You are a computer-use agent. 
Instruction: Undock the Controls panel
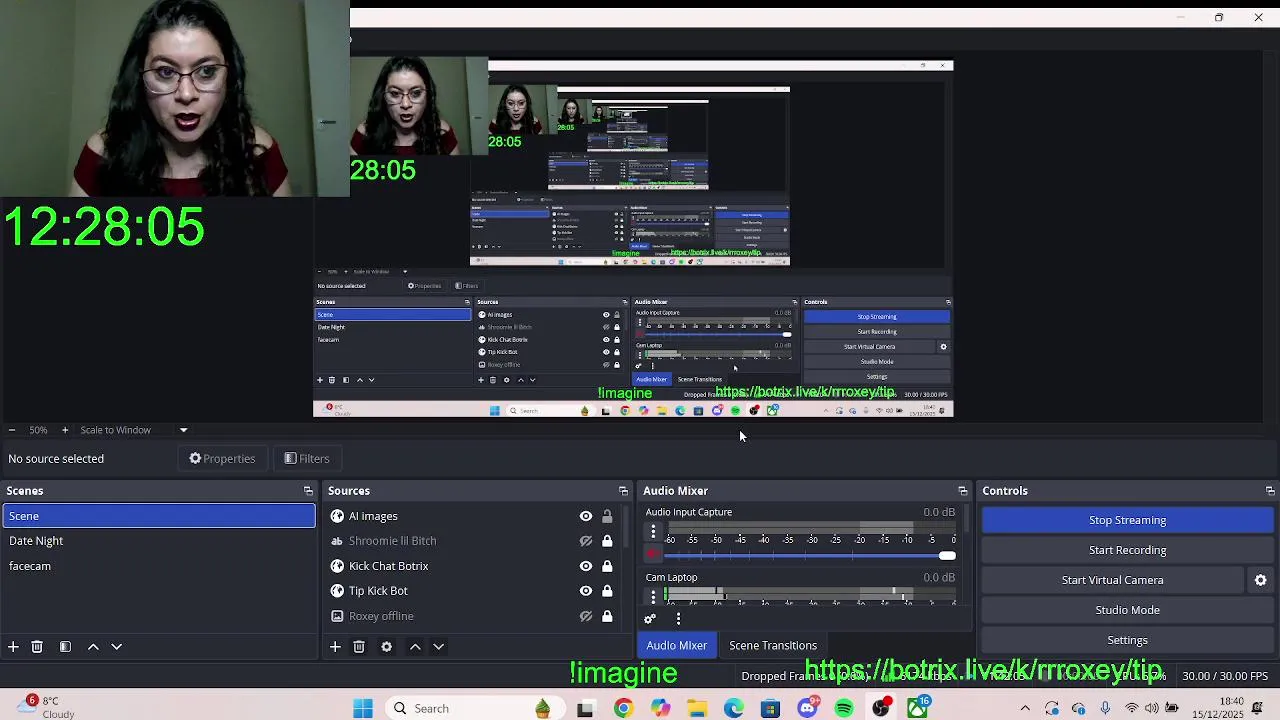pyautogui.click(x=1270, y=491)
